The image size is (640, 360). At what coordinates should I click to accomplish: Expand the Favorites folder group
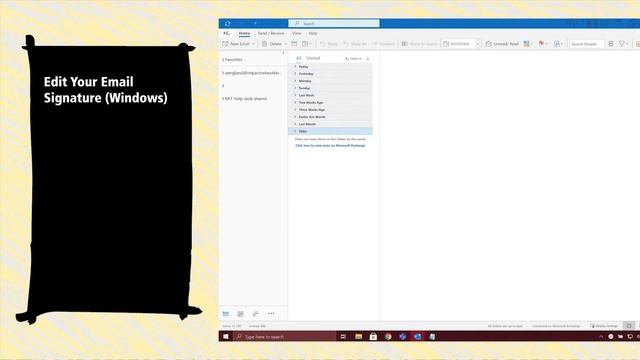[223, 60]
